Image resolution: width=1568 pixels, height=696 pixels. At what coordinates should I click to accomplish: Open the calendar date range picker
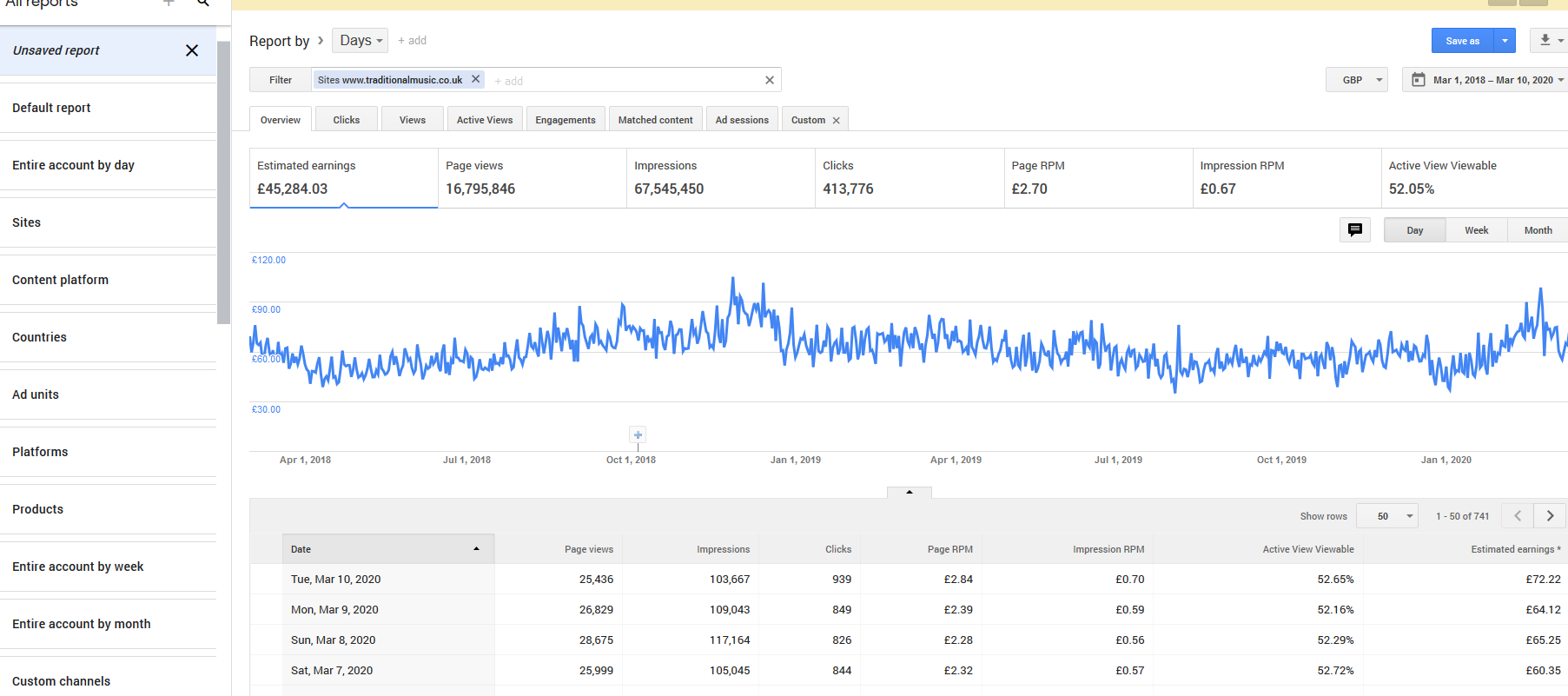(x=1419, y=80)
